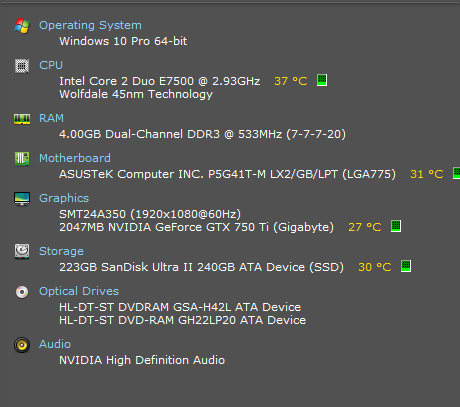Click the SSD temperature status icon
The height and width of the screenshot is (407, 460).
tap(406, 266)
